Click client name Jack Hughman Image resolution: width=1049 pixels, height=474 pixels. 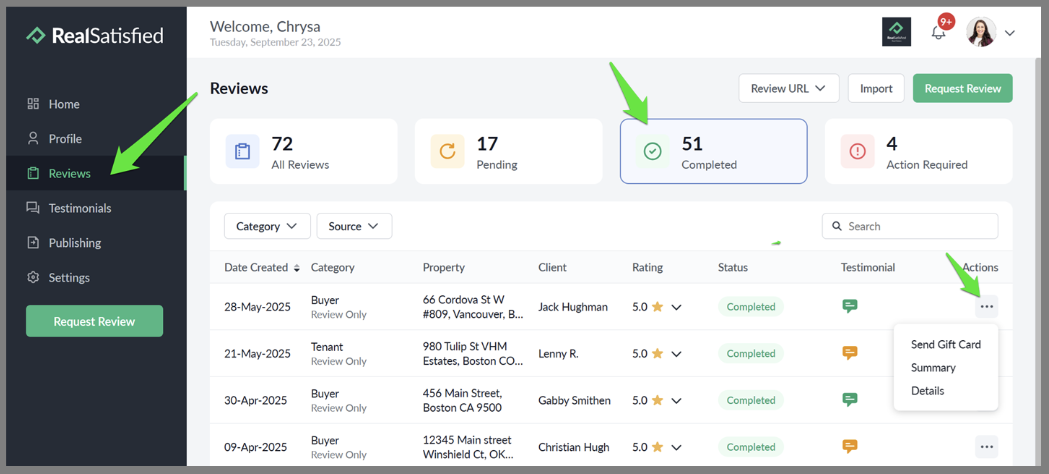coord(573,307)
